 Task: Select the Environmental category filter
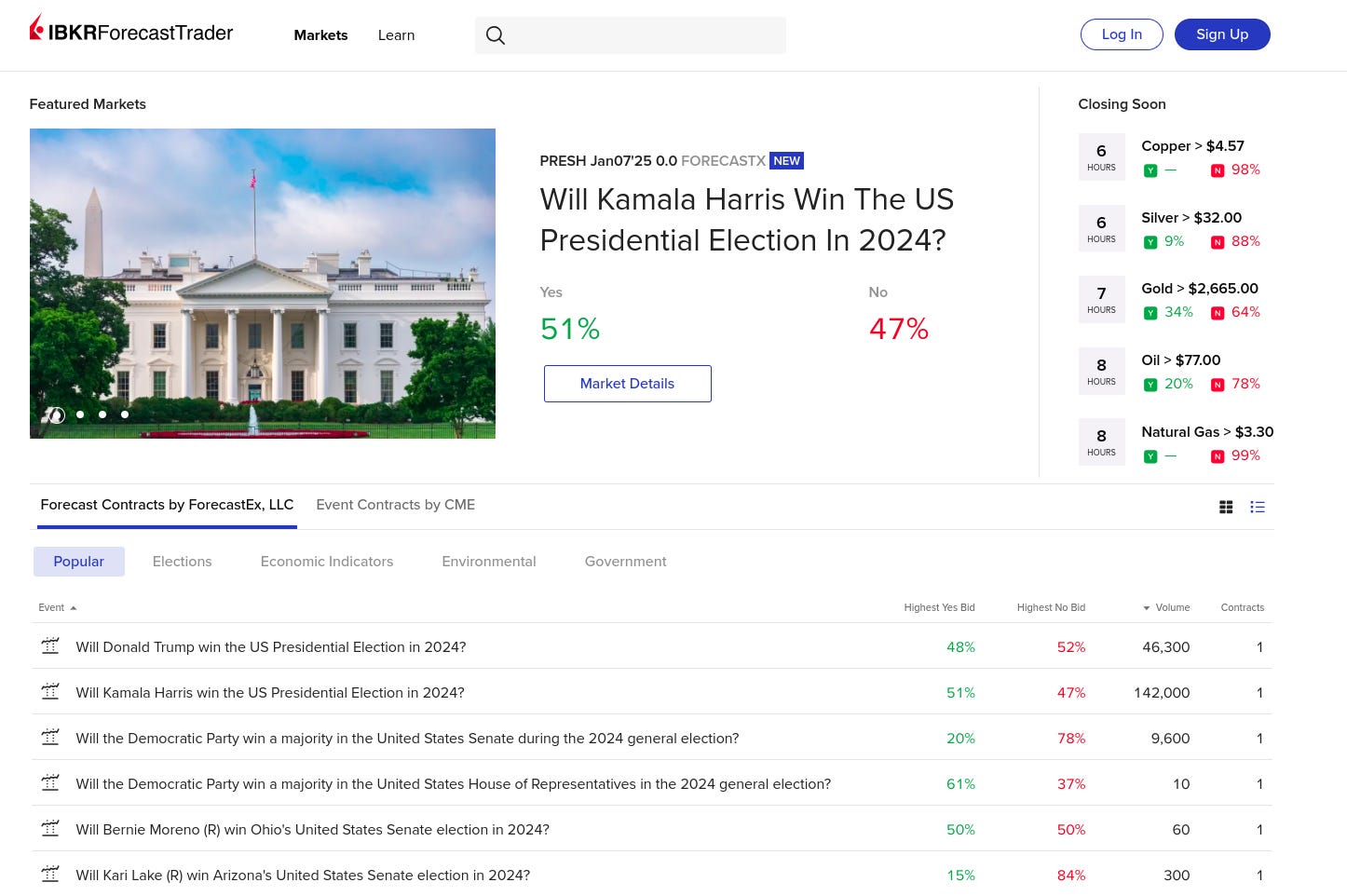point(489,562)
